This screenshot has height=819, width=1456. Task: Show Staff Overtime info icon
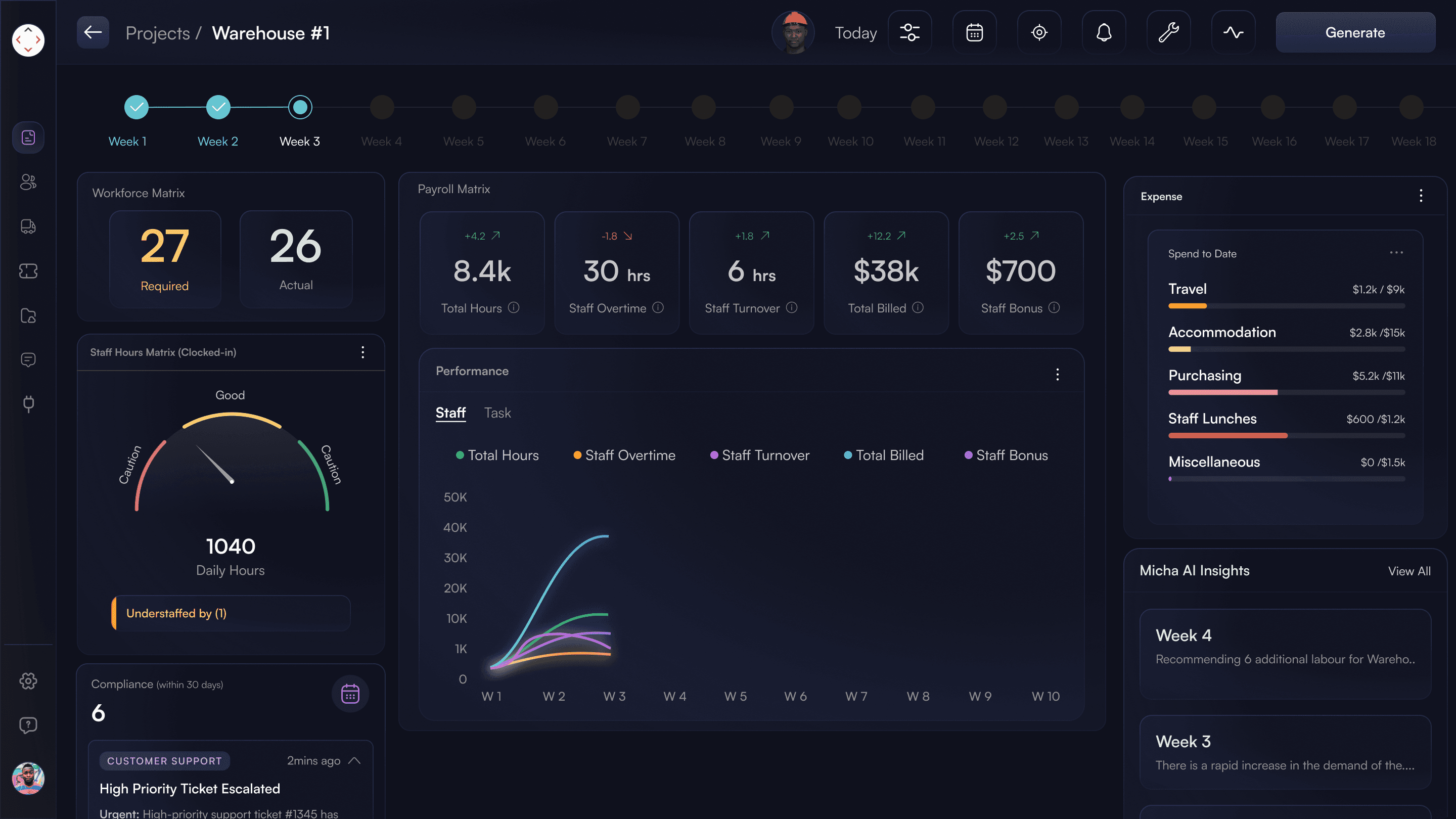(x=658, y=307)
